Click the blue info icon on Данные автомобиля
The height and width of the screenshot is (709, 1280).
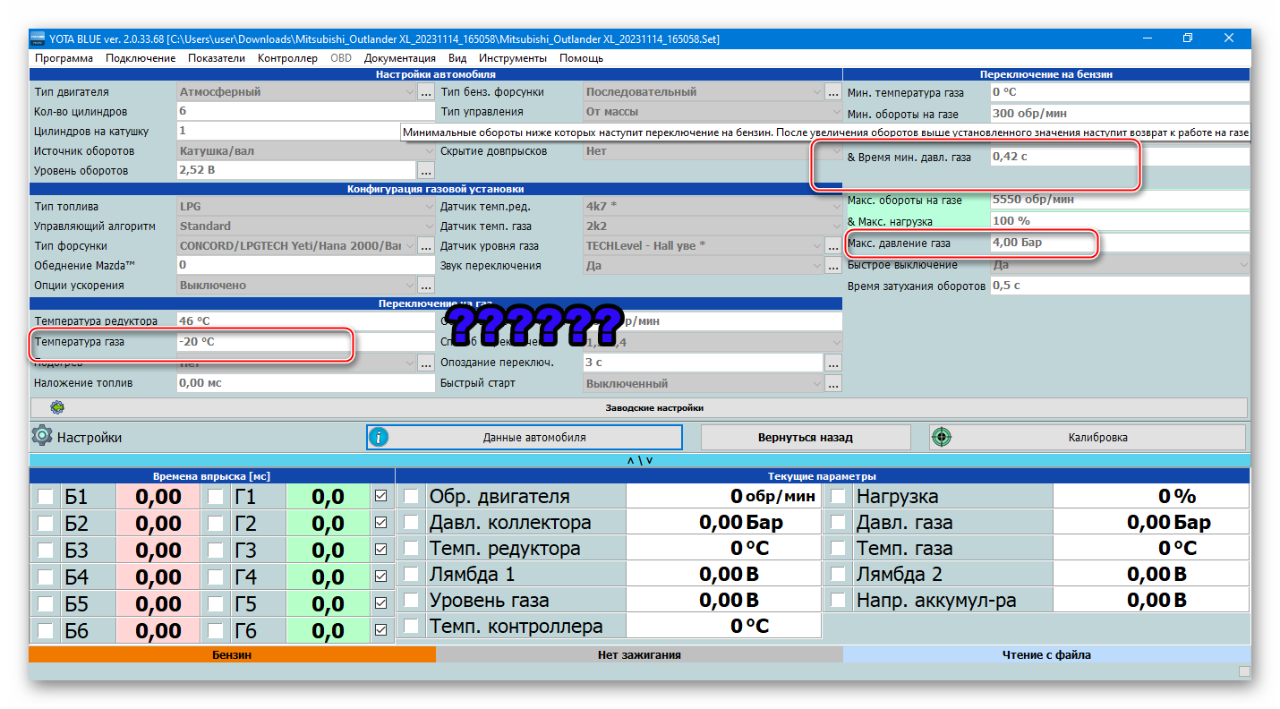click(380, 437)
